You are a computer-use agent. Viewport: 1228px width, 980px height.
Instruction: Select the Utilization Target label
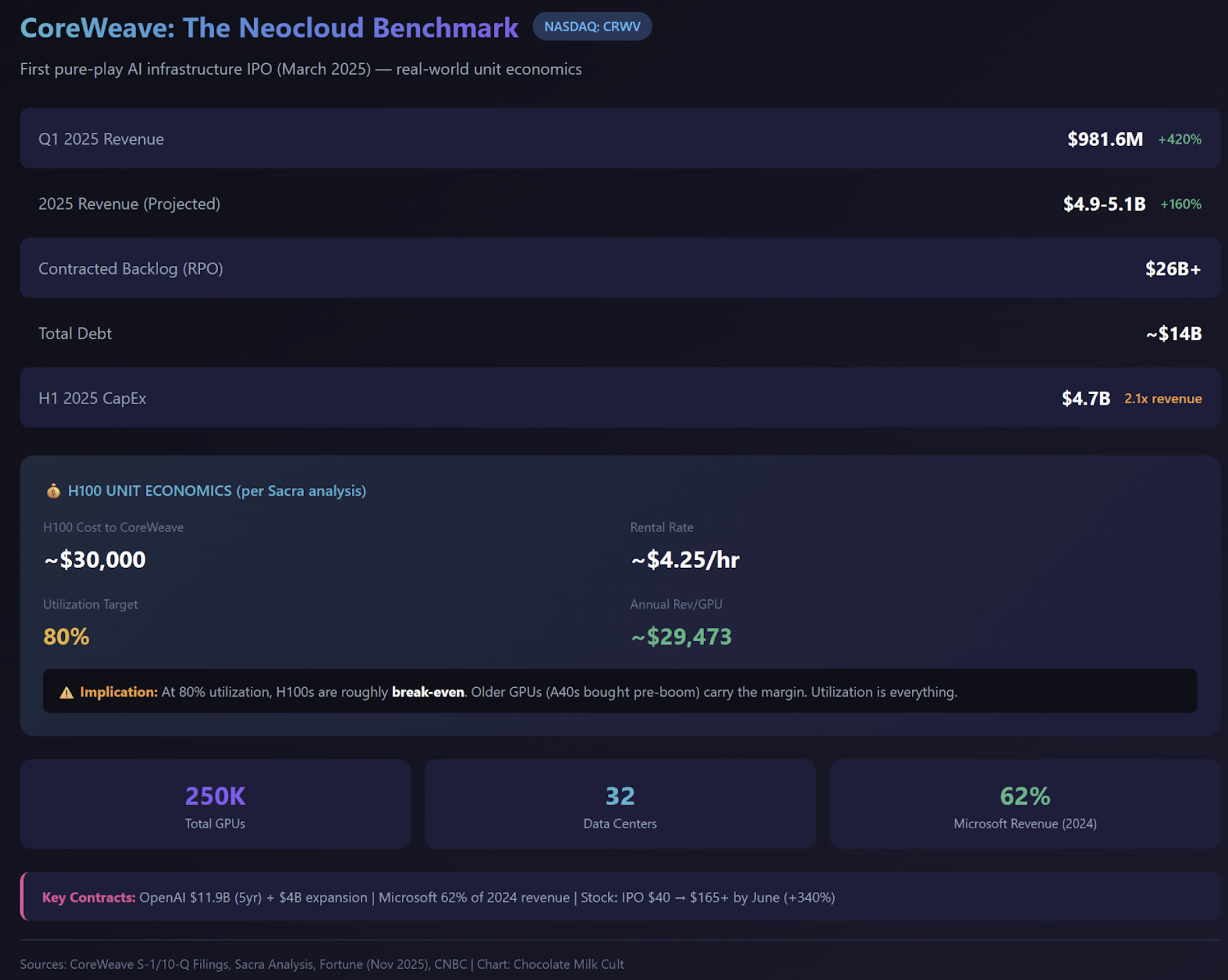tap(91, 605)
